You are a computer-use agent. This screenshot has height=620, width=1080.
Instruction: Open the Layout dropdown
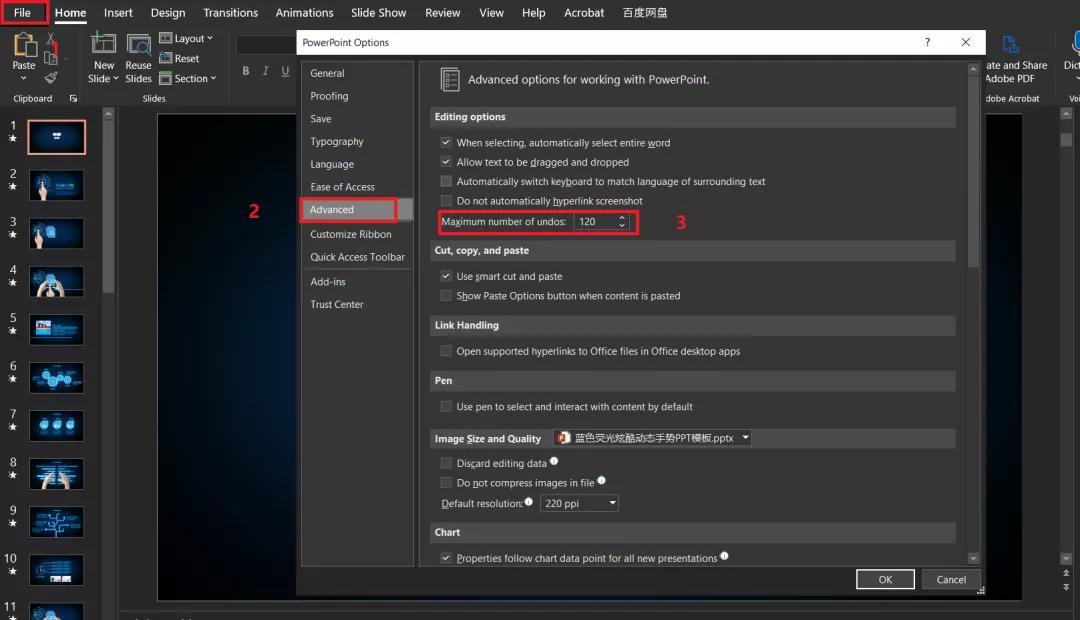[186, 39]
